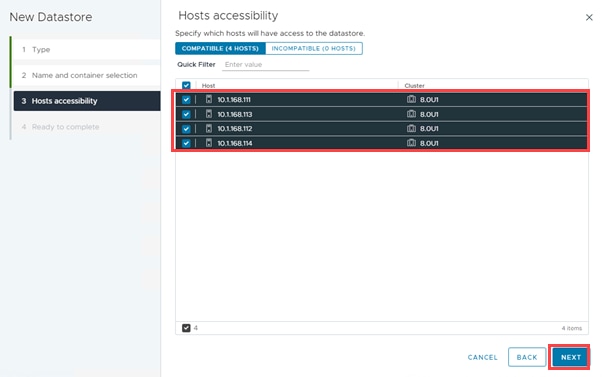
Task: Click host icon beside 10.1.168.111
Action: [208, 99]
